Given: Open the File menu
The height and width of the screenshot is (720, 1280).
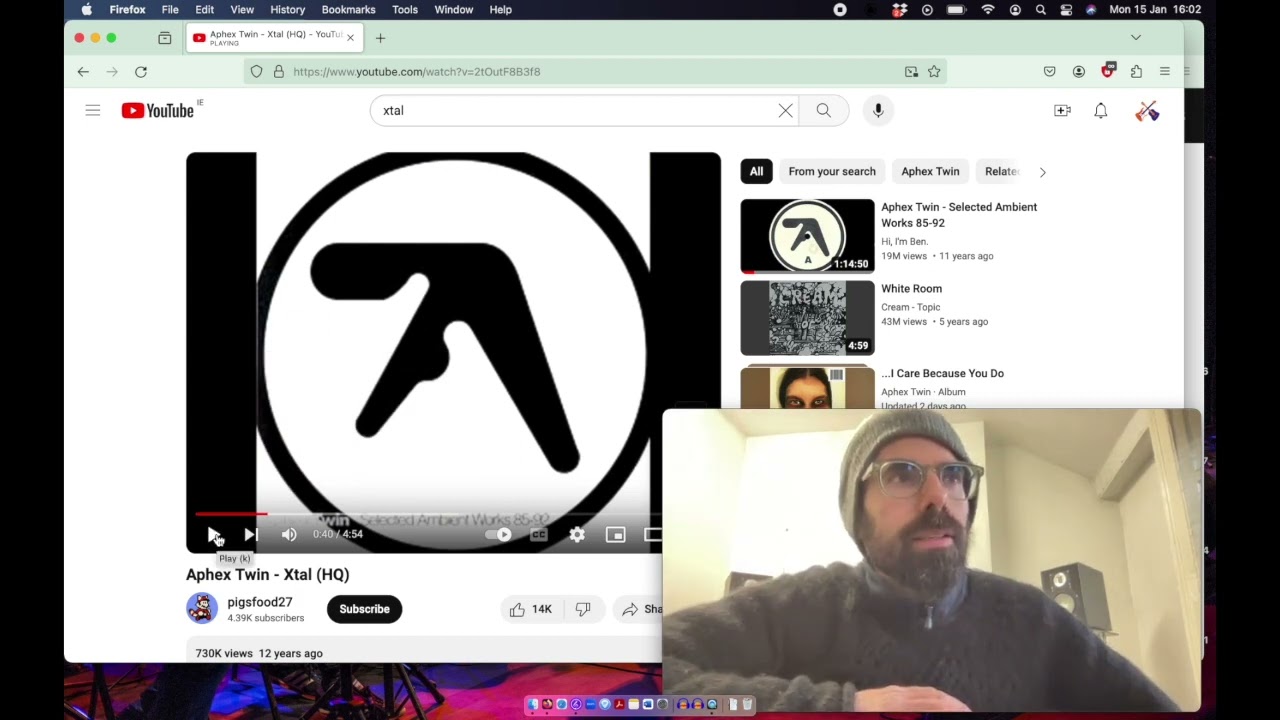Looking at the screenshot, I should (x=170, y=9).
